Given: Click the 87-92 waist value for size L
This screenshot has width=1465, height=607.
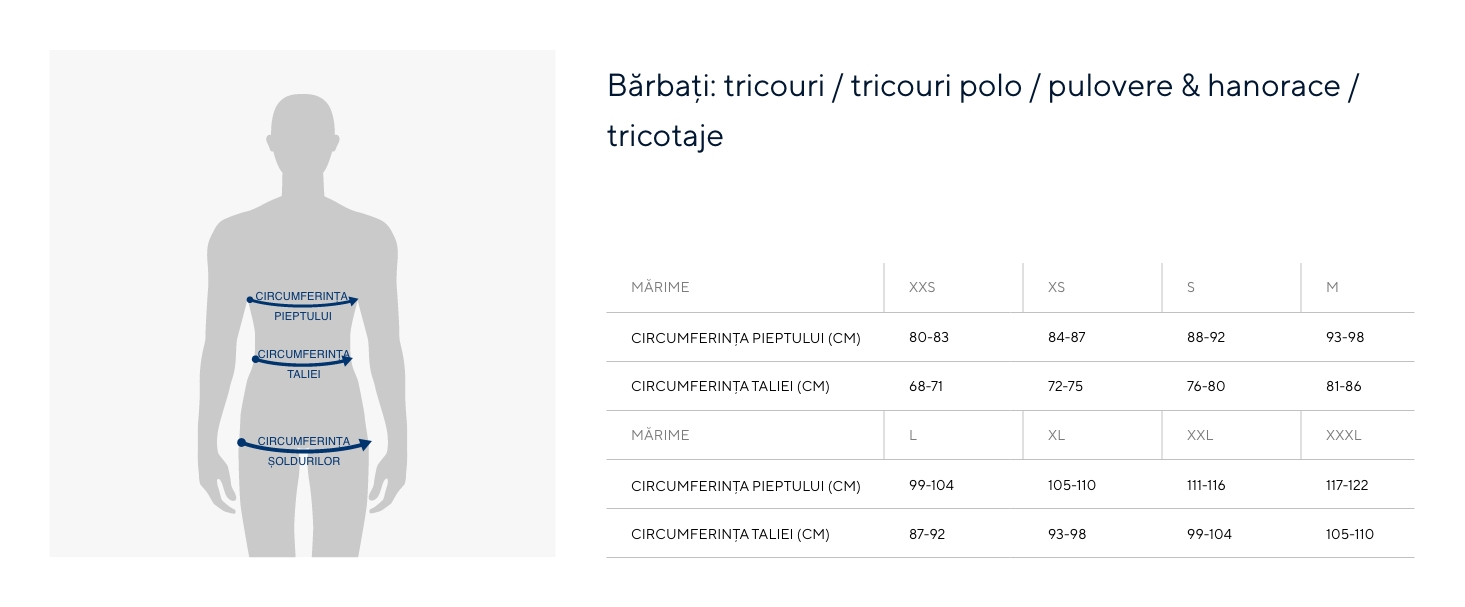Looking at the screenshot, I should [x=927, y=535].
